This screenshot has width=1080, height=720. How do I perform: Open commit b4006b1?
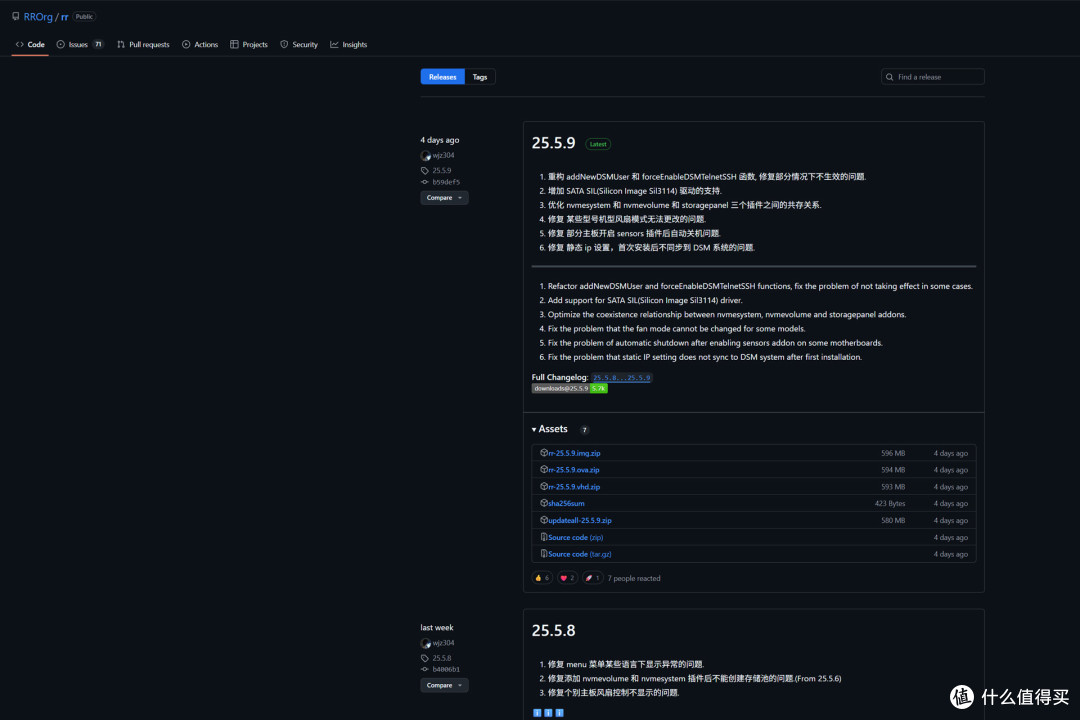pyautogui.click(x=446, y=669)
